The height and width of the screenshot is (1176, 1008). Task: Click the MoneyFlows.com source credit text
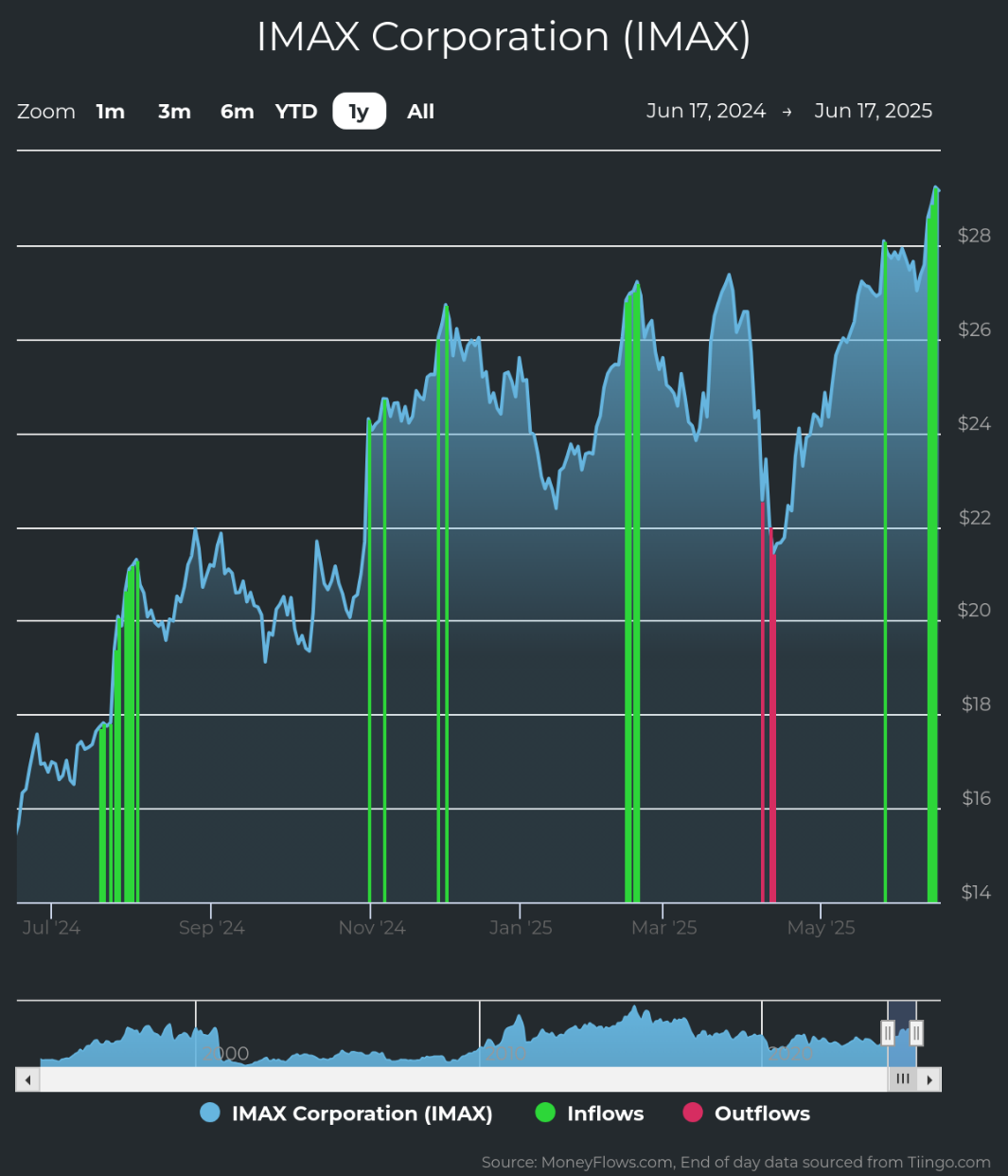click(736, 1162)
